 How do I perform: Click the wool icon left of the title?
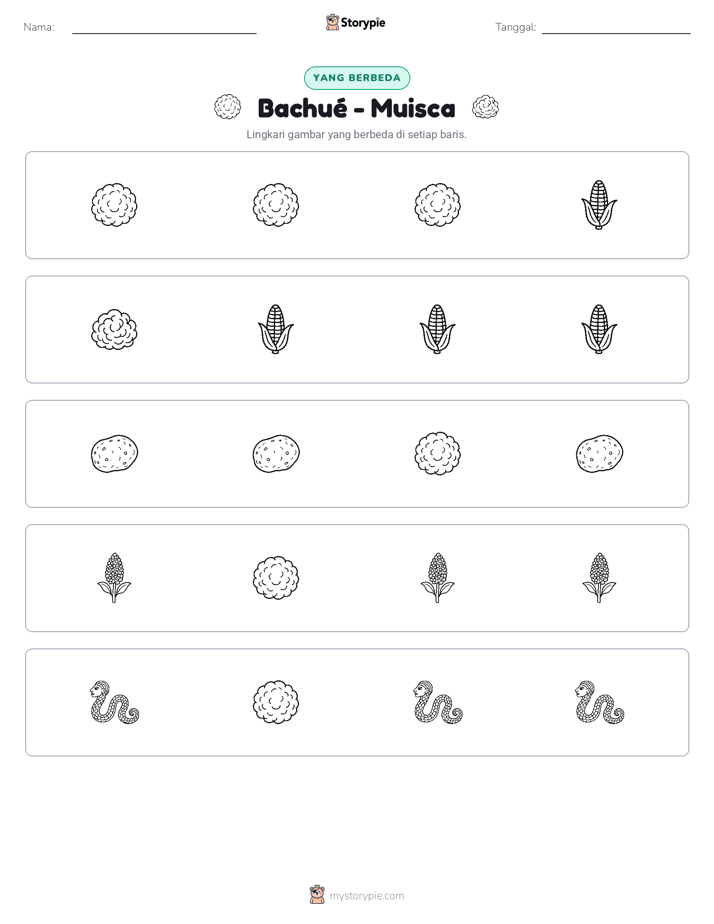pyautogui.click(x=227, y=107)
